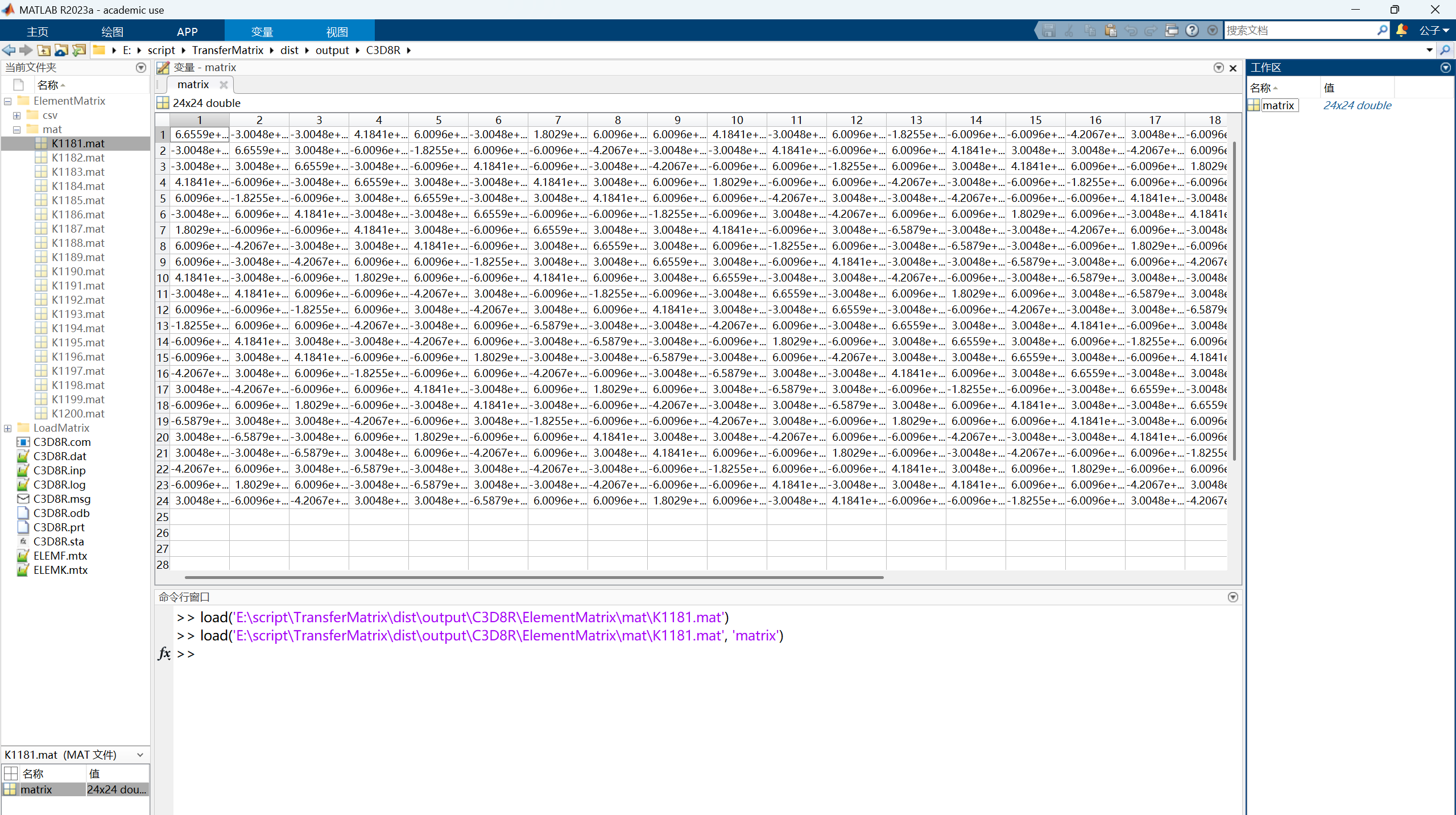Viewport: 1456px width, 815px height.
Task: Click inside the 搜索文档 search field
Action: click(1300, 31)
